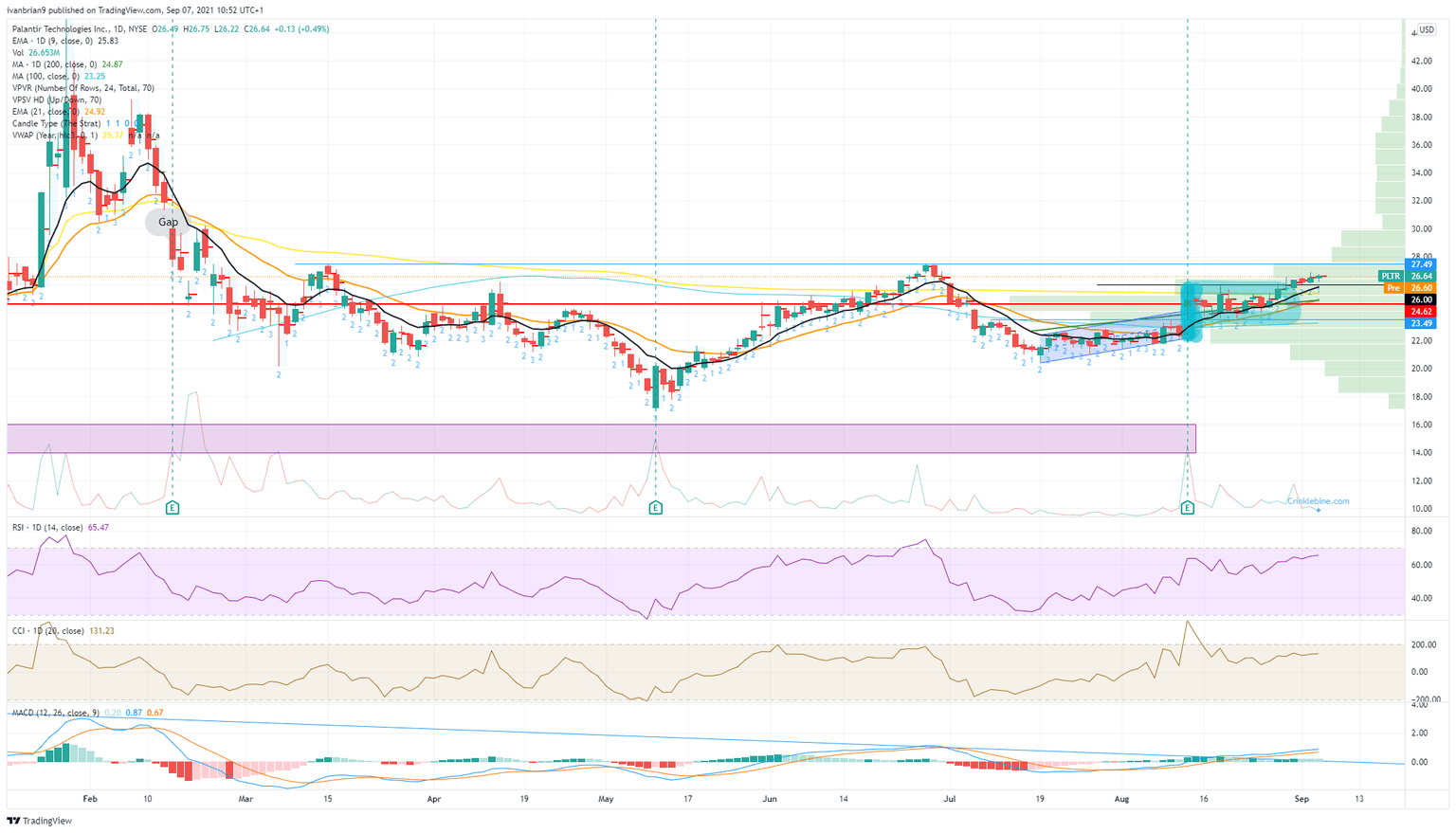Select the MA 1D (200, close, 0) legend
The height and width of the screenshot is (833, 1456).
tap(67, 64)
